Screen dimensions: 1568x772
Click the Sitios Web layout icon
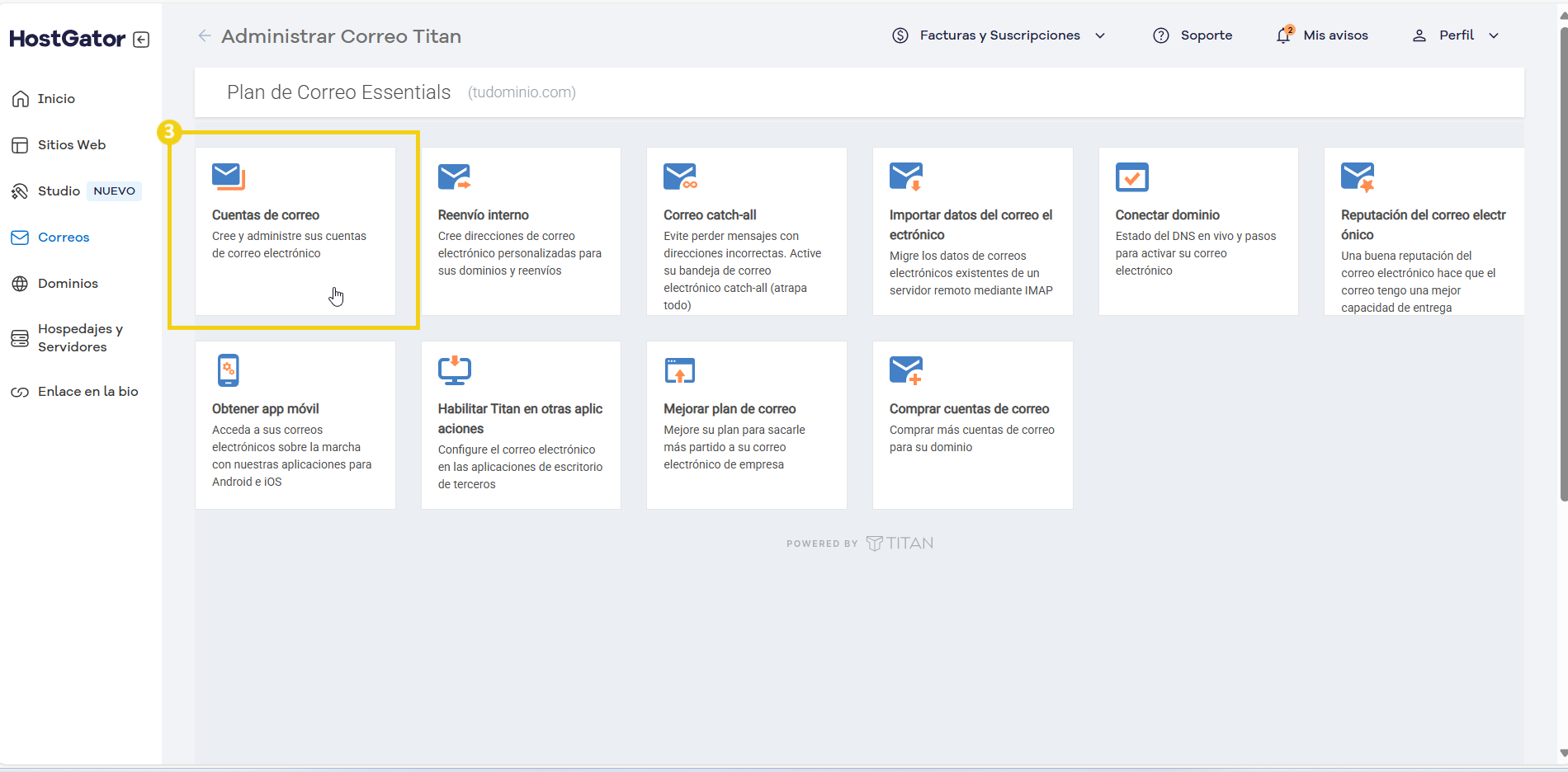click(x=20, y=145)
